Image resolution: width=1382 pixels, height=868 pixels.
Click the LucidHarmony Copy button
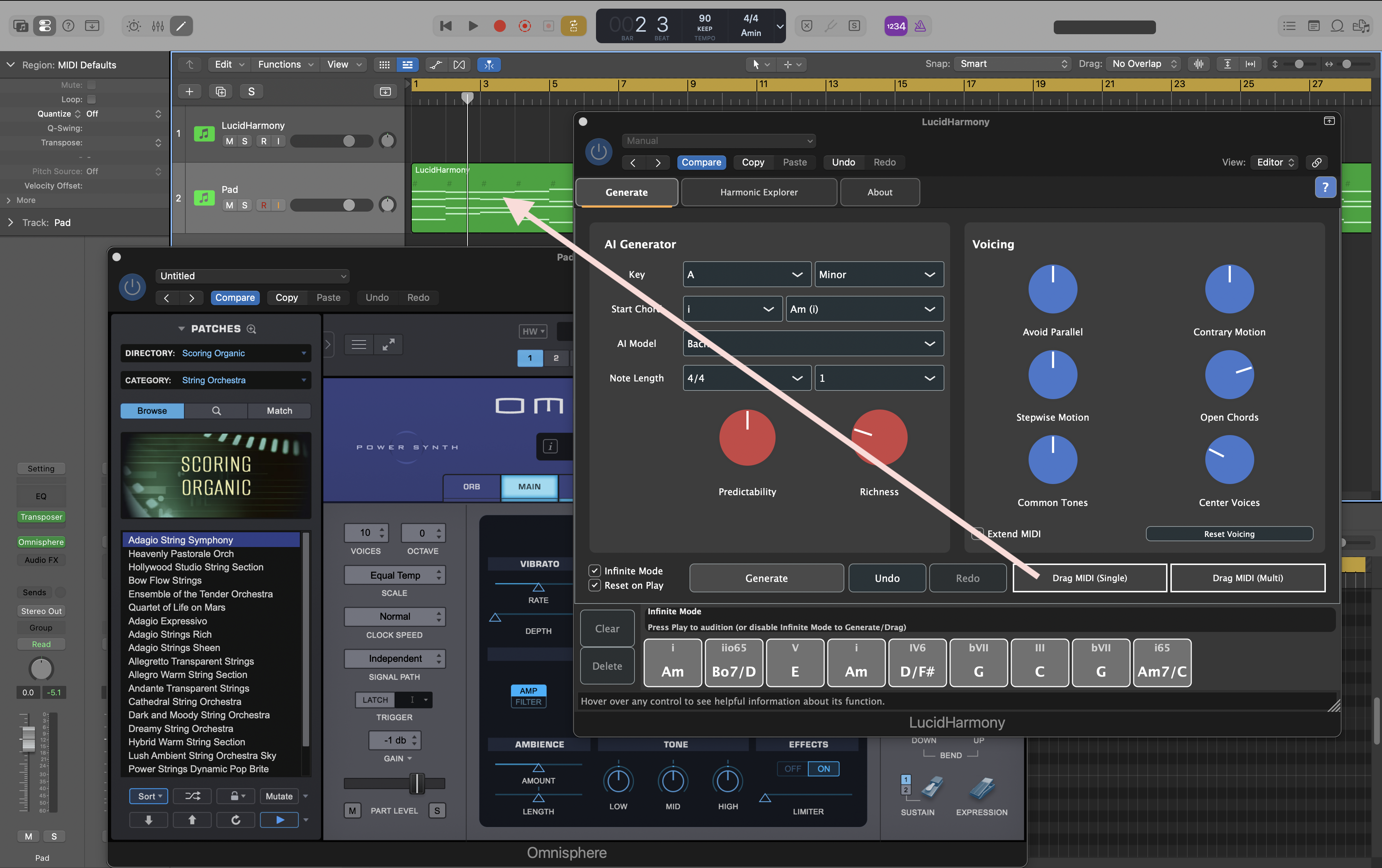point(753,162)
